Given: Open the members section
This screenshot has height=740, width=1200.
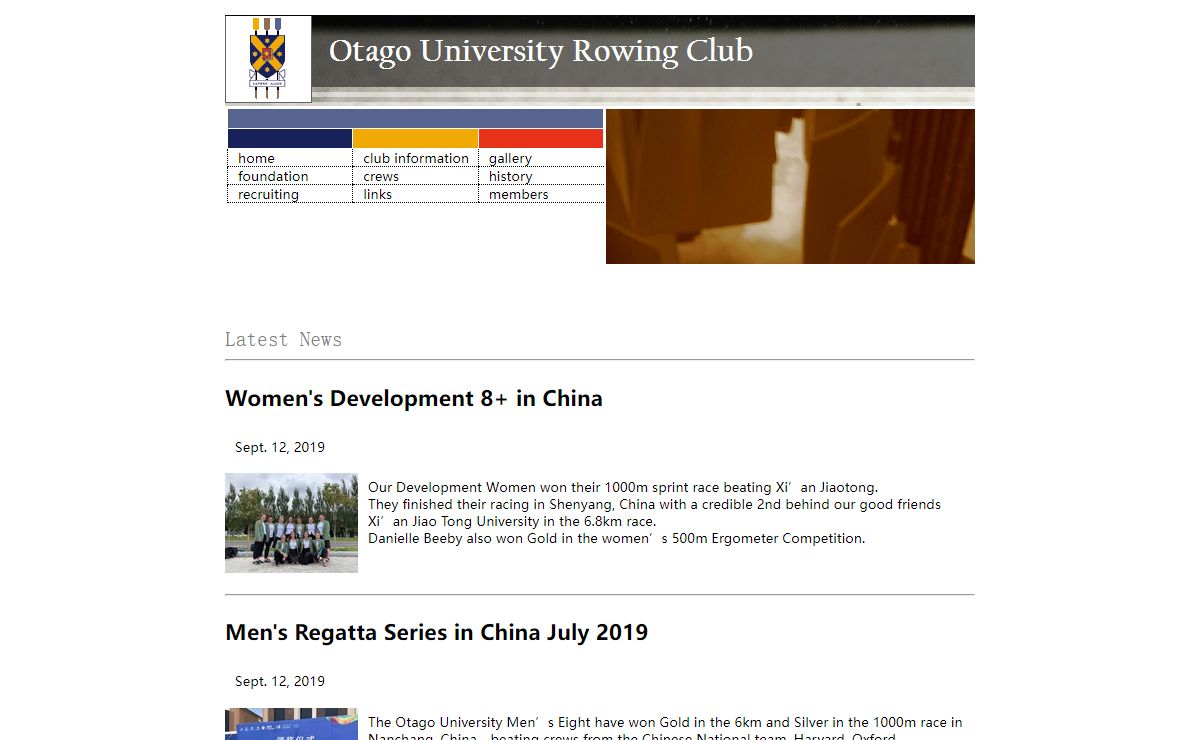Looking at the screenshot, I should [x=518, y=194].
